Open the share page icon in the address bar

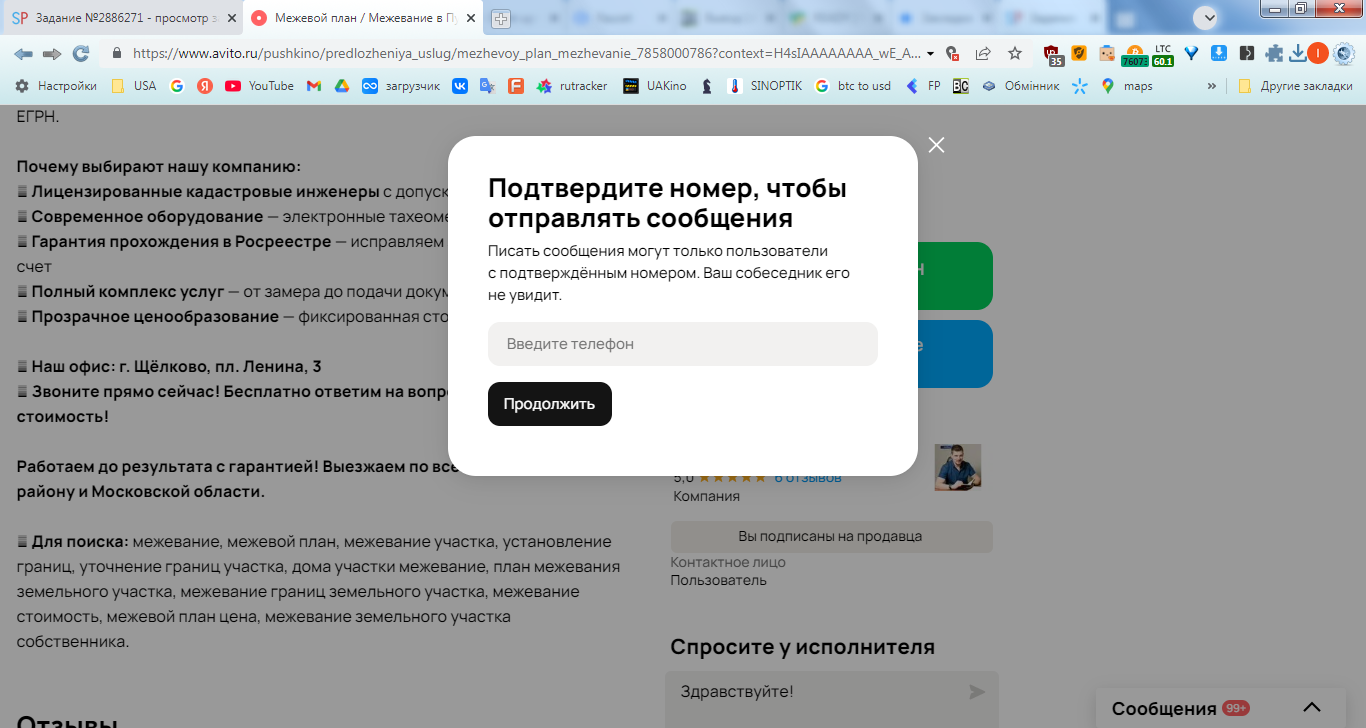[x=983, y=53]
